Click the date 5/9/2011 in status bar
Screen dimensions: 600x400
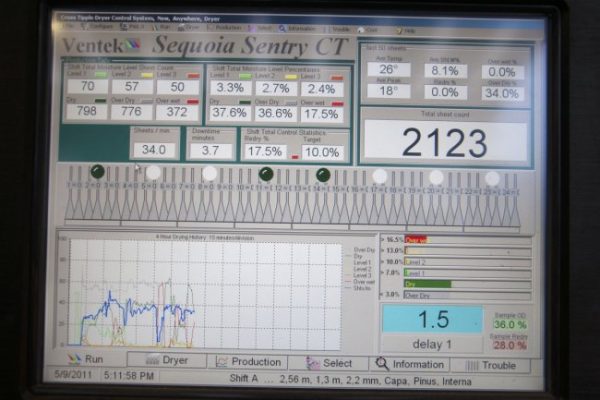point(73,374)
